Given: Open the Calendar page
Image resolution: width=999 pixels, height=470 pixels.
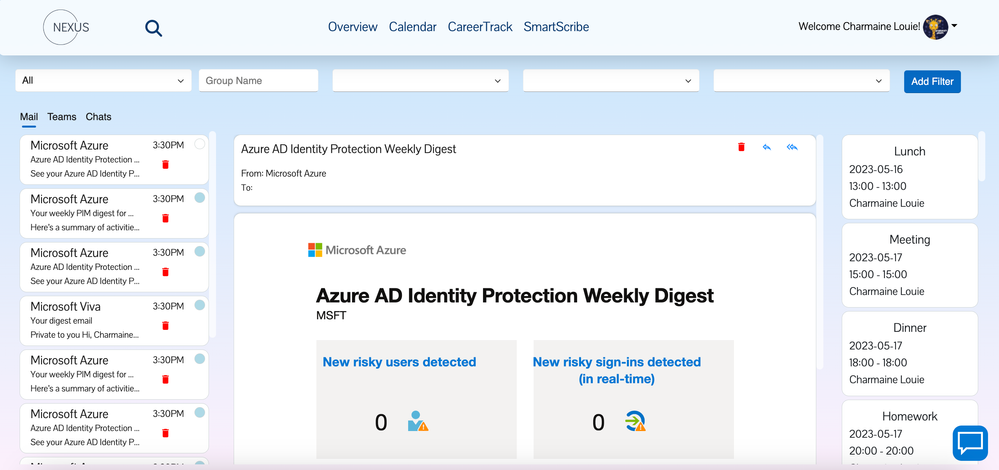Looking at the screenshot, I should click(413, 27).
